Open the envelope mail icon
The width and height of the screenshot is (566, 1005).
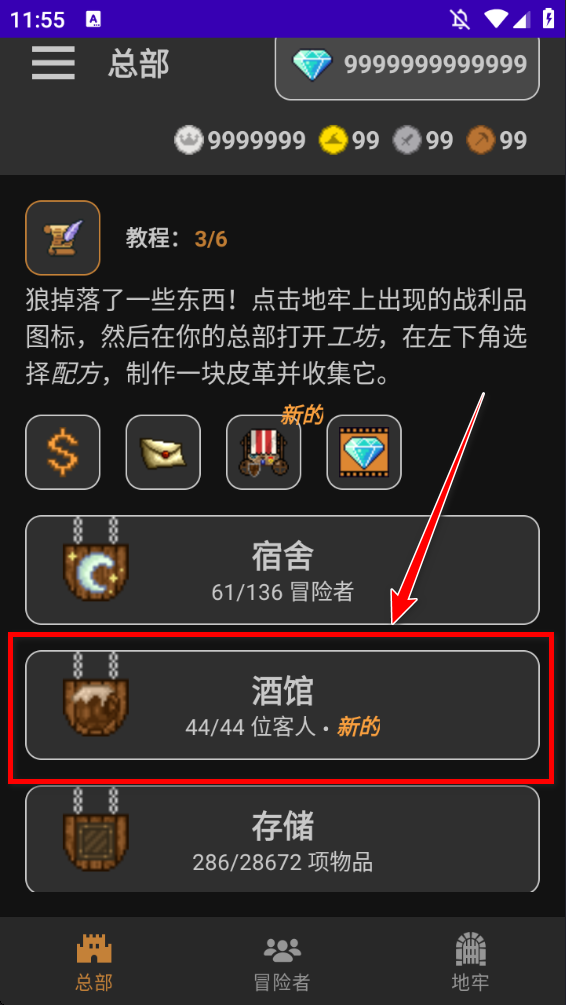tap(163, 452)
